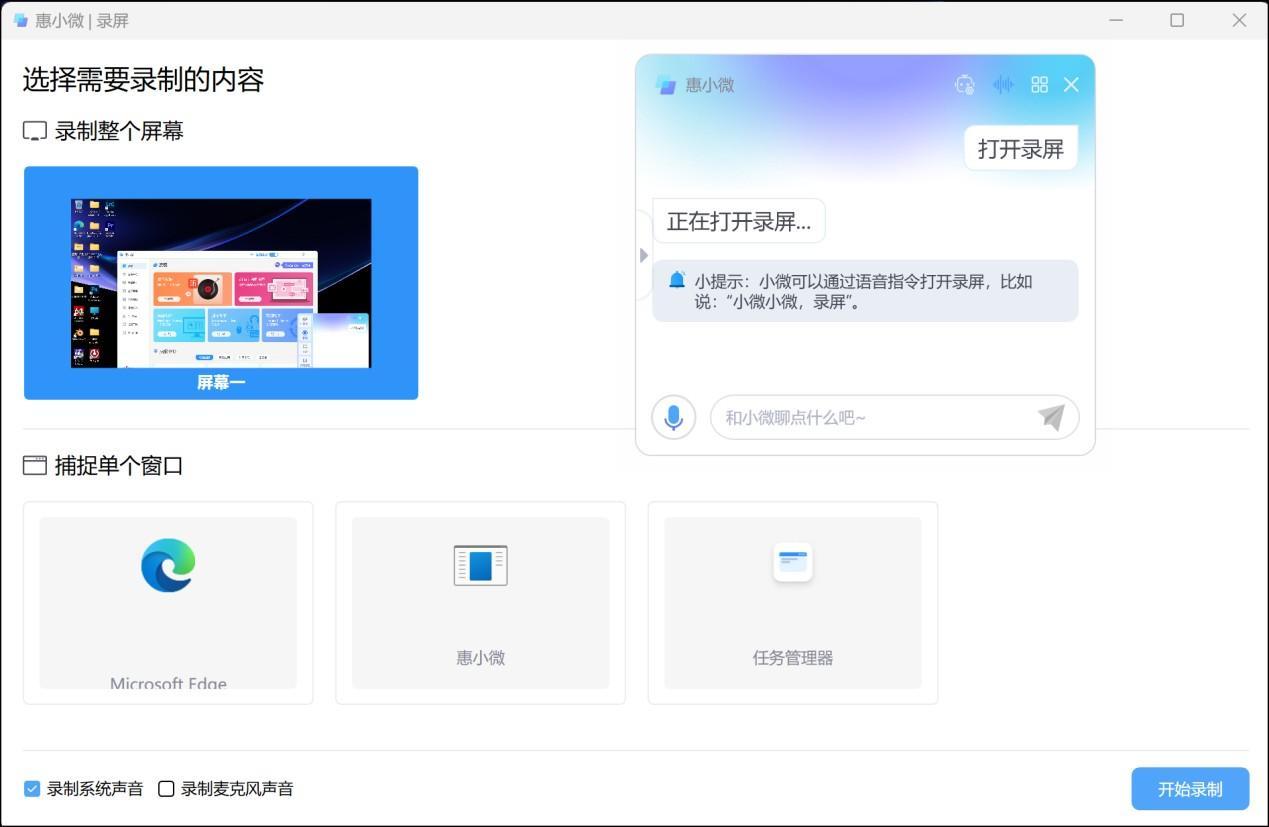Image resolution: width=1269 pixels, height=827 pixels.
Task: Select the 屏幕一 full screen thumbnail
Action: click(220, 283)
